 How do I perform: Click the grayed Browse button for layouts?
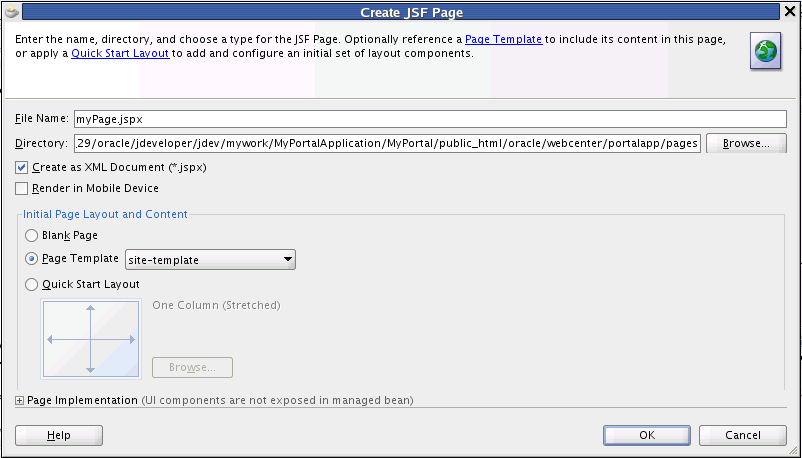tap(192, 367)
